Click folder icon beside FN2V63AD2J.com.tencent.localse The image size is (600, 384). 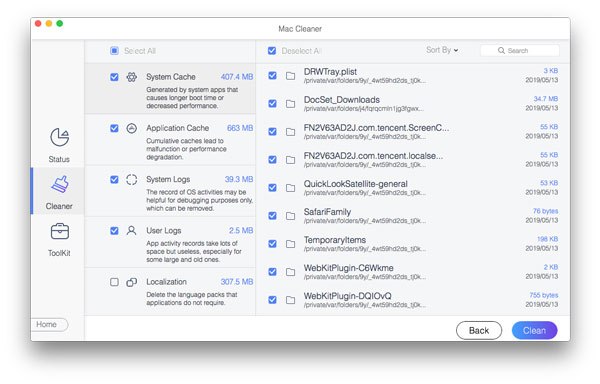tap(291, 160)
